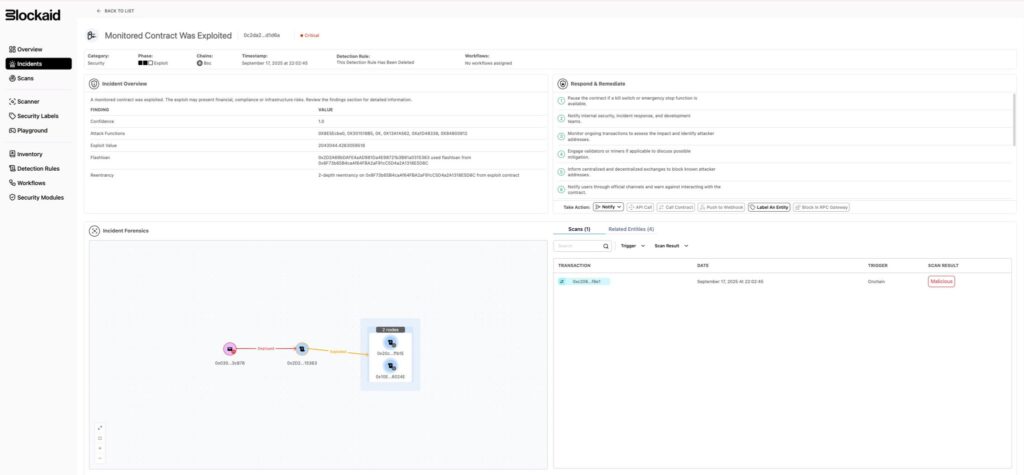Switch to the Related Entities (4) tab

point(631,229)
